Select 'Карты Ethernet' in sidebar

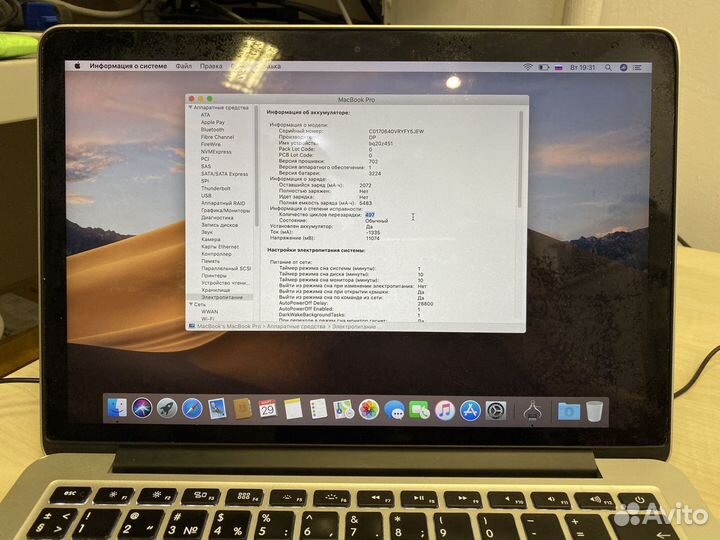pyautogui.click(x=220, y=247)
